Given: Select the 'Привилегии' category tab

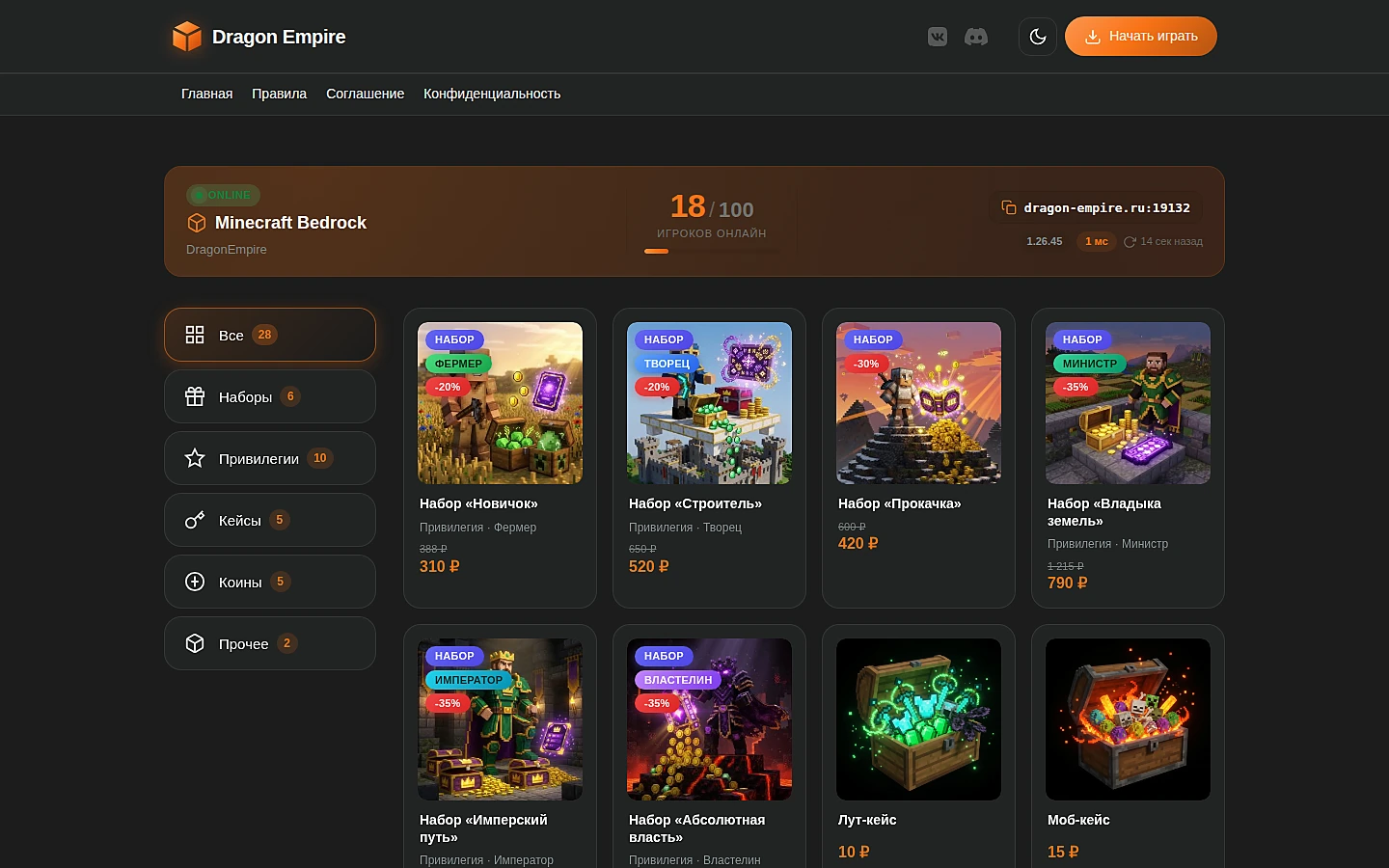Looking at the screenshot, I should tap(270, 458).
